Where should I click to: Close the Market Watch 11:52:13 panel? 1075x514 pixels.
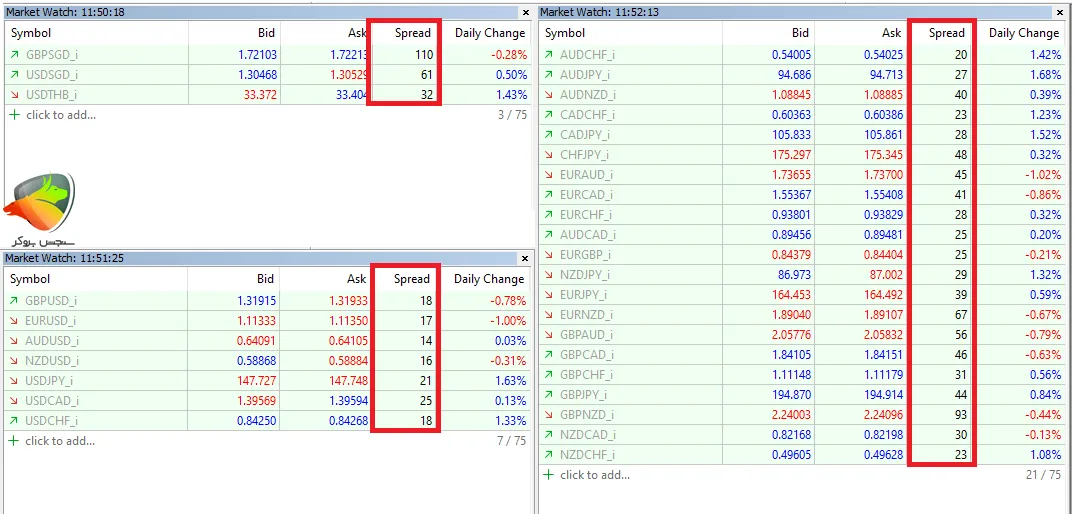point(1061,12)
